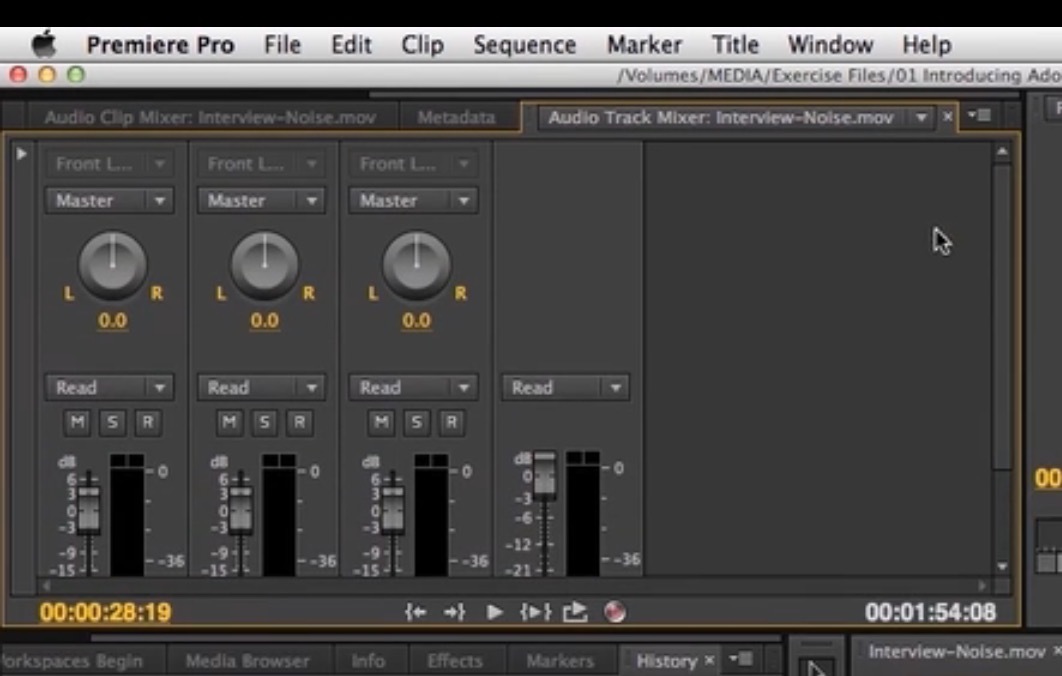Open the Title menu
1062x676 pixels.
[x=735, y=45]
